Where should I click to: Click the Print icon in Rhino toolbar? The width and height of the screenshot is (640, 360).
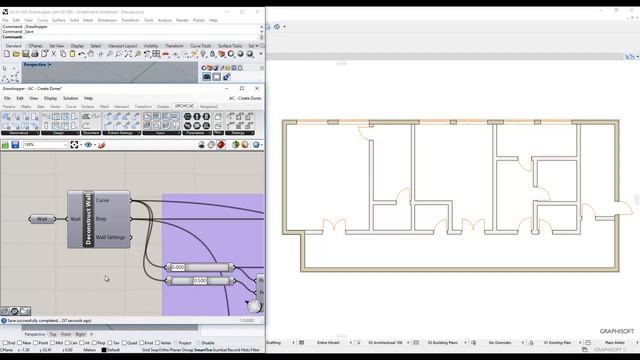point(35,54)
